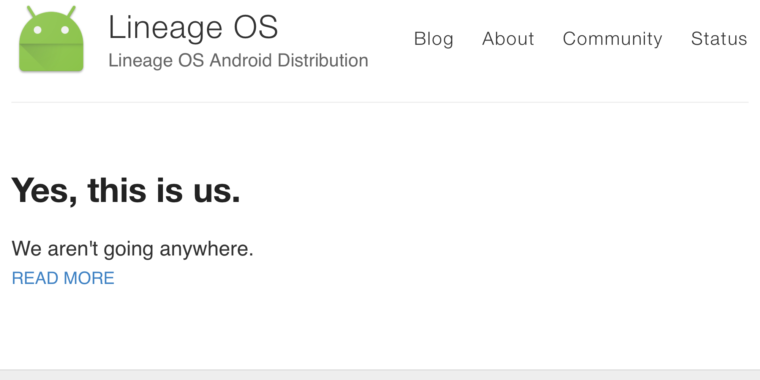760x380 pixels.
Task: Go to the Community section
Action: tap(612, 39)
